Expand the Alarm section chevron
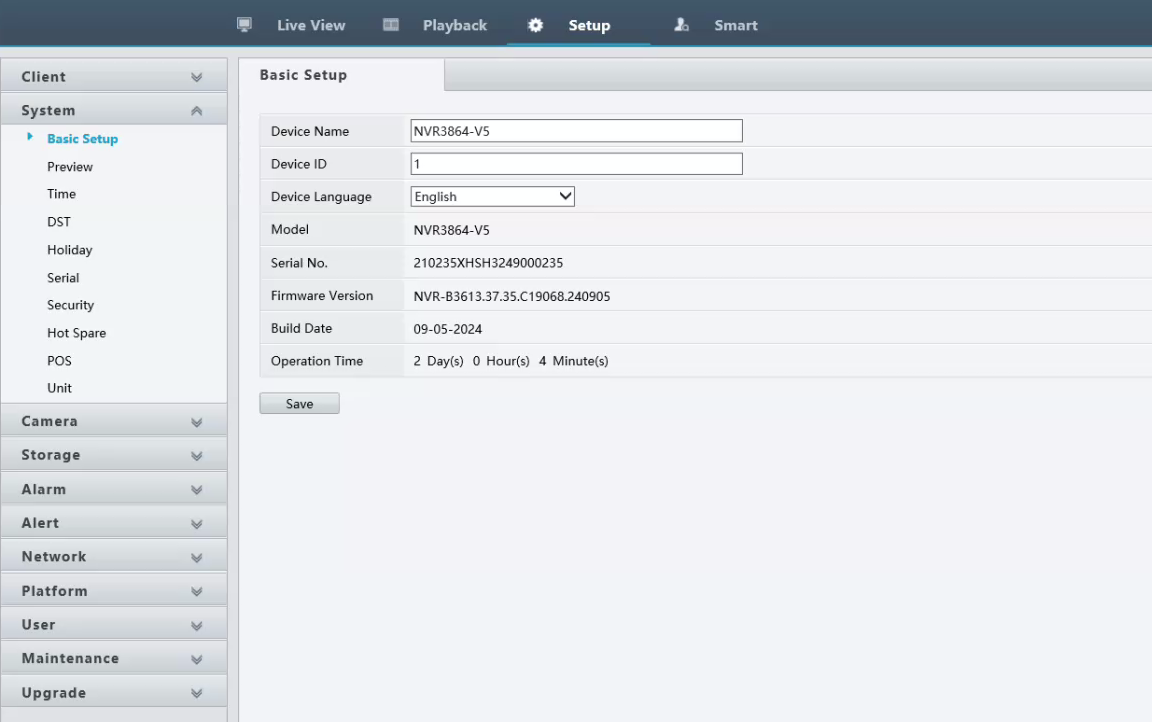 [196, 490]
